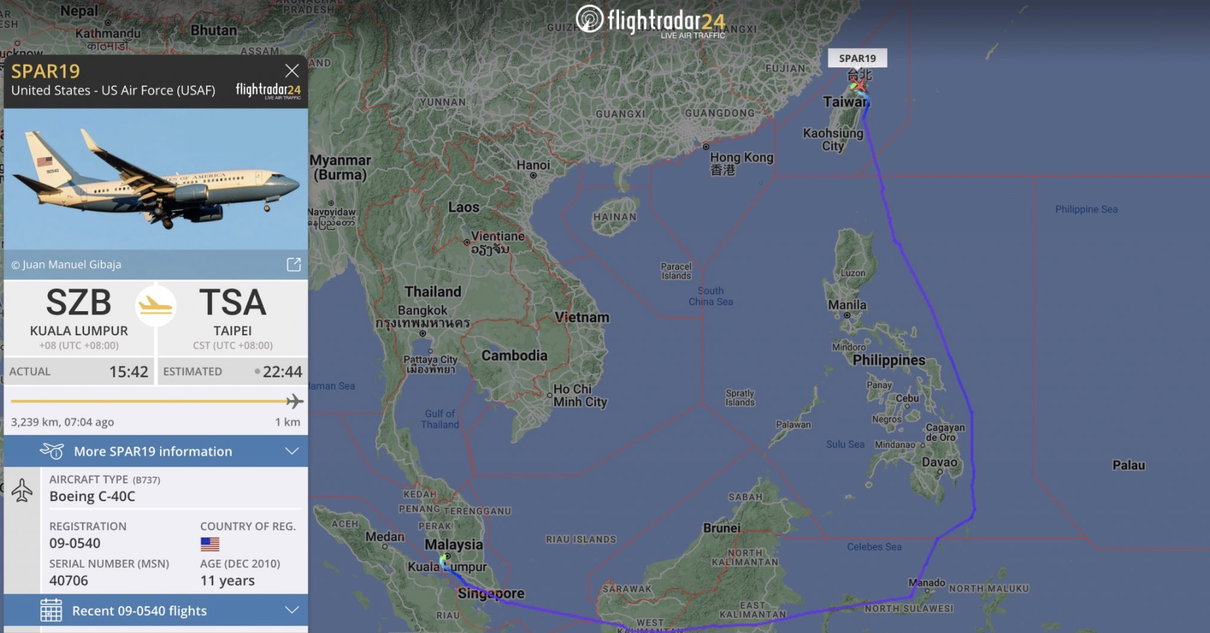
Task: Click the aircraft info icon beside More SPAR19
Action: [52, 451]
